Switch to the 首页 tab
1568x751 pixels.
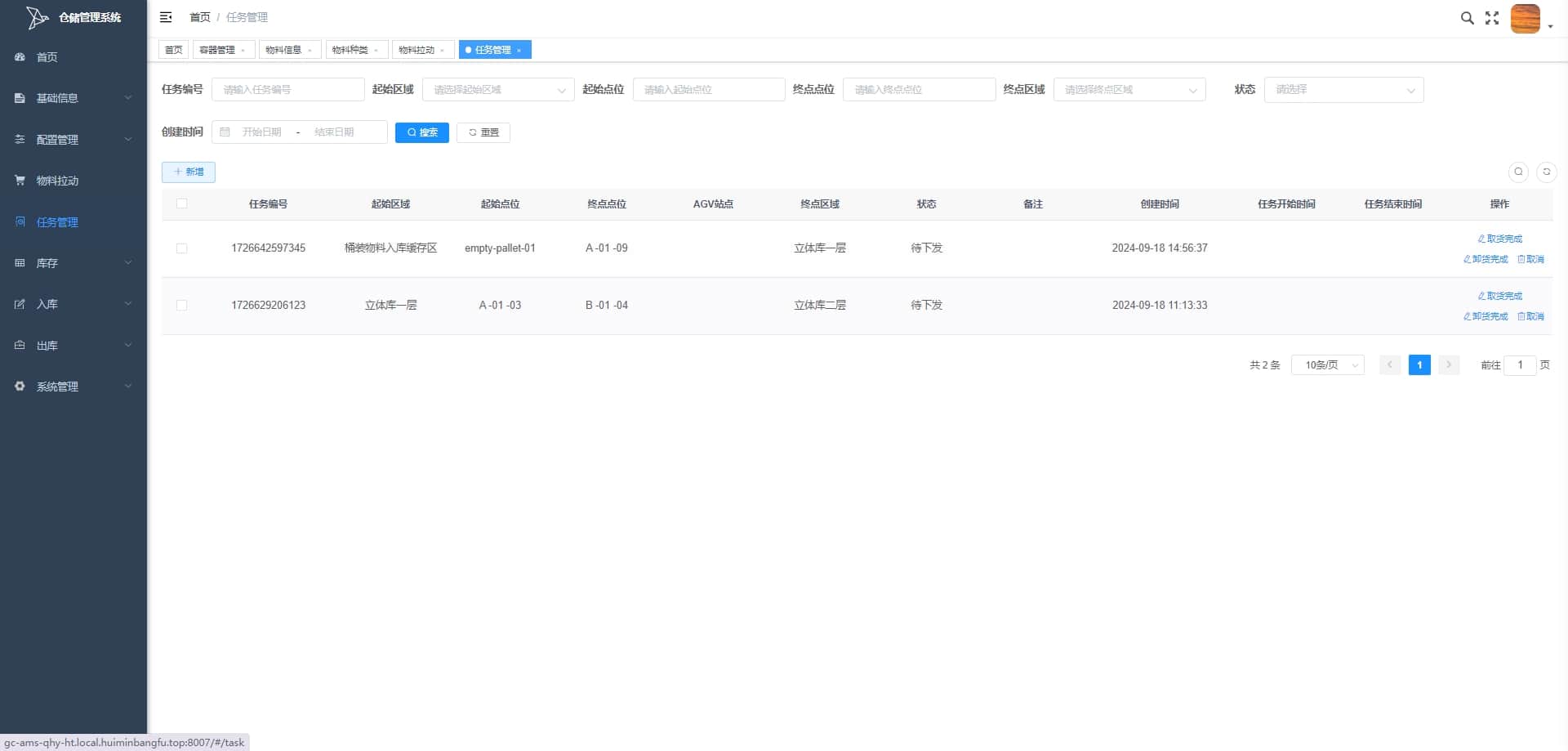174,51
